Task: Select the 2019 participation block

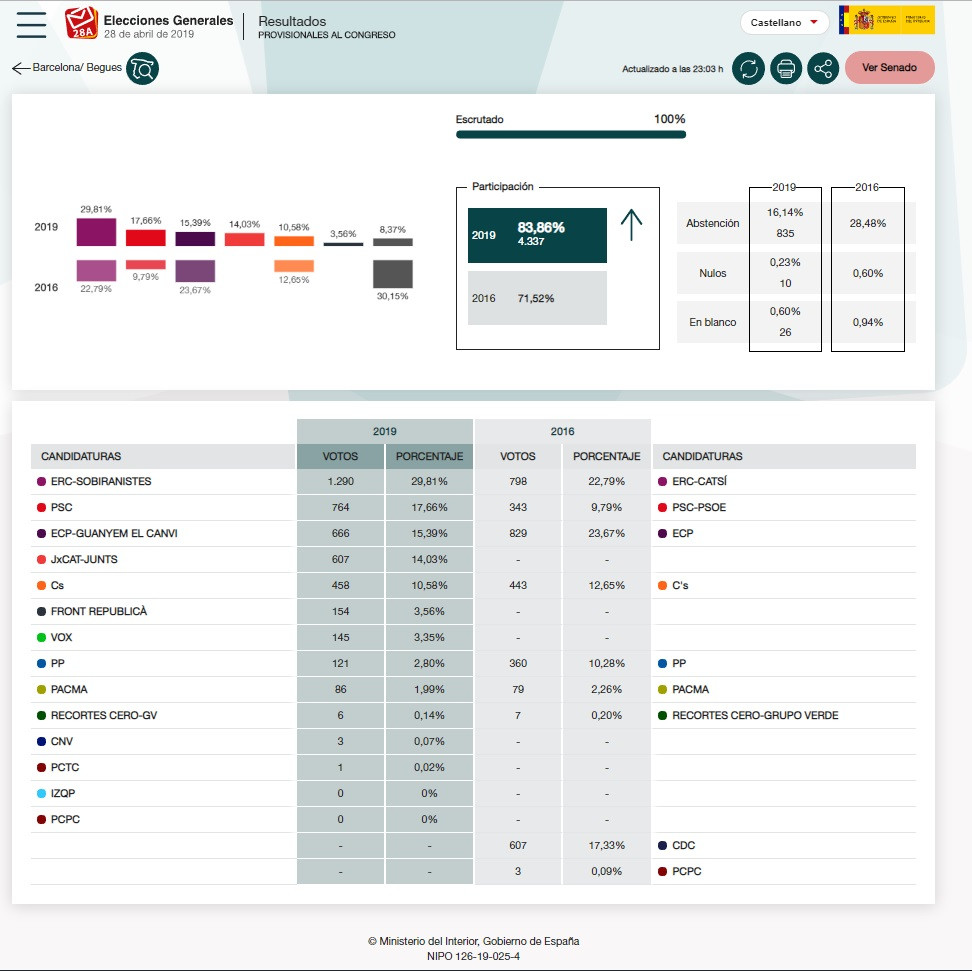Action: click(x=537, y=235)
